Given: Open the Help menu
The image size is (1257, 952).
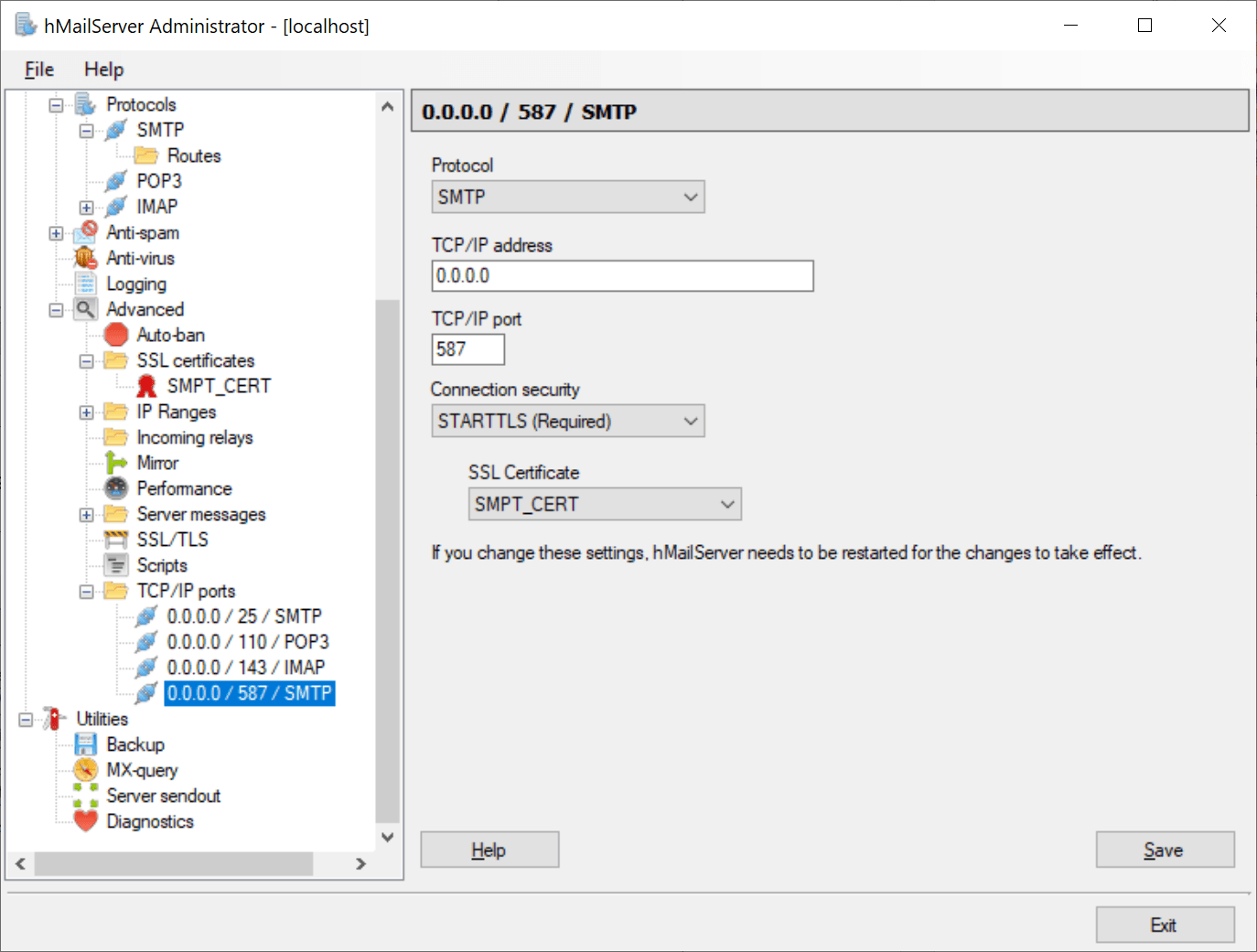Looking at the screenshot, I should 103,70.
